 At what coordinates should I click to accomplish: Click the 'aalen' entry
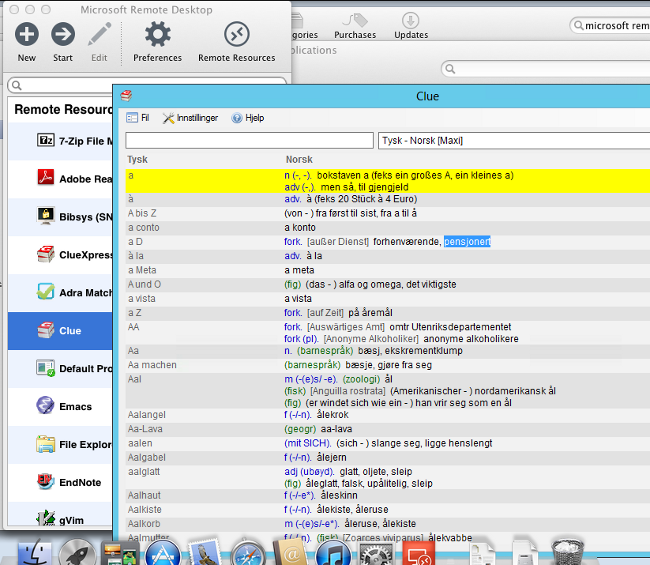140,443
